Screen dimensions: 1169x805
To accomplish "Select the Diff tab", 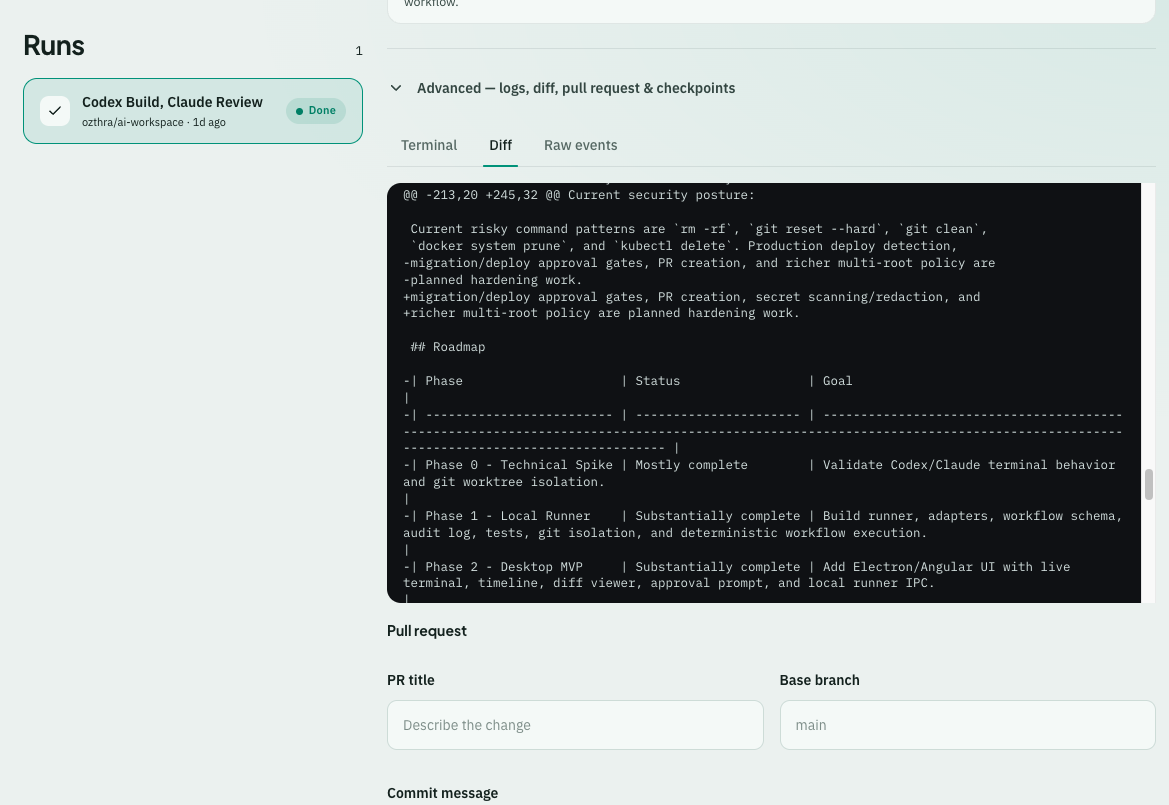I will coord(500,145).
